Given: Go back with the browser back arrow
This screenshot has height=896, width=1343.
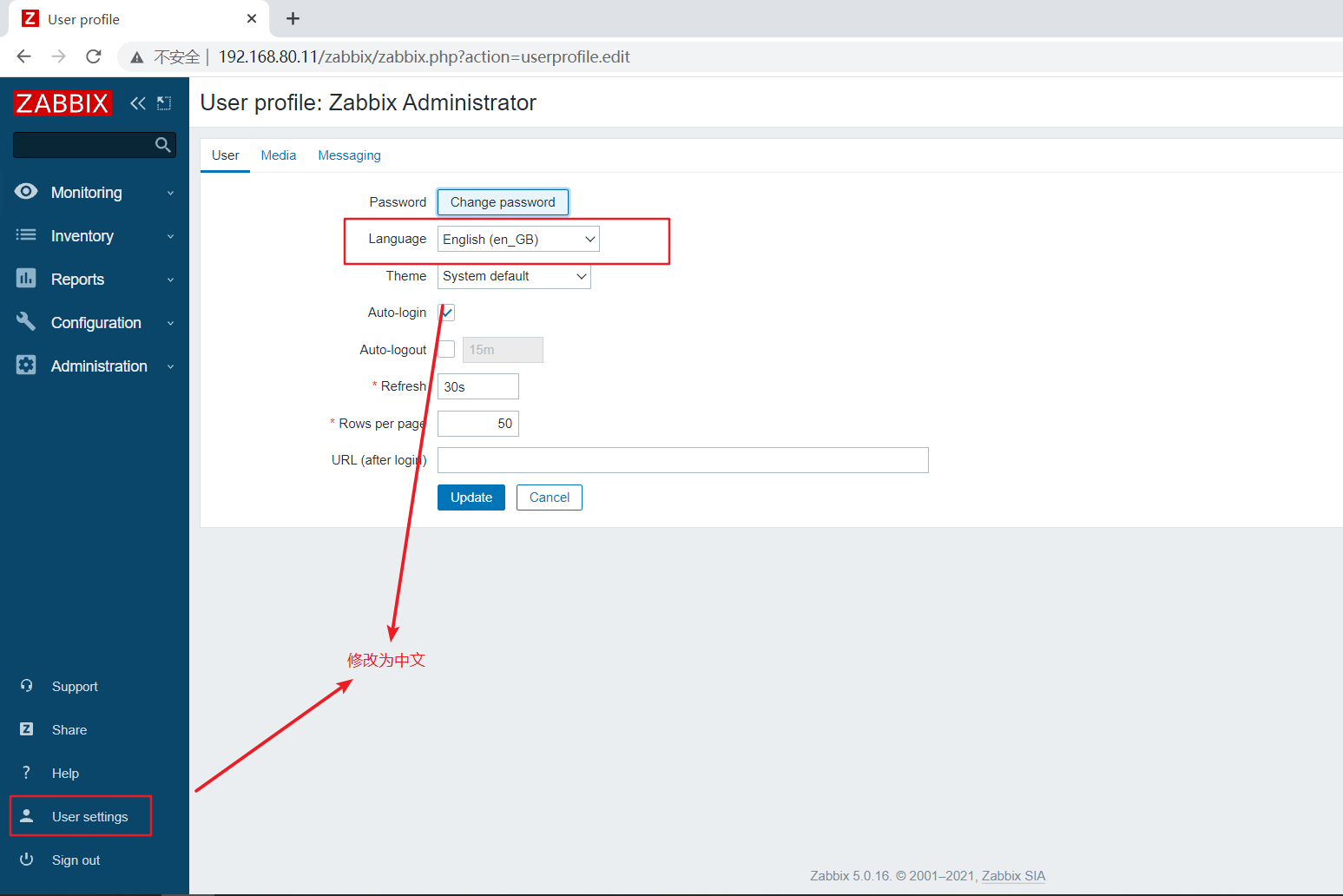Looking at the screenshot, I should pyautogui.click(x=24, y=56).
